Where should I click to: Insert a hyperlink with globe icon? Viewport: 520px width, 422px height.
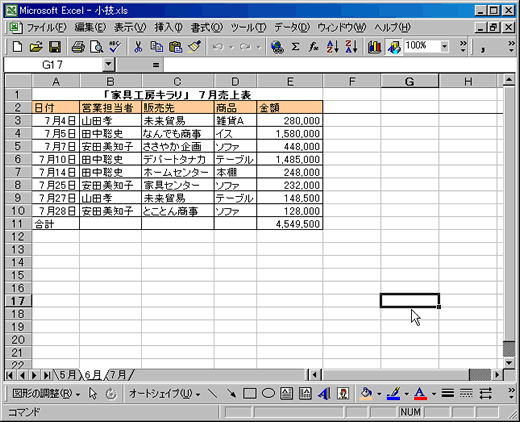coord(277,47)
